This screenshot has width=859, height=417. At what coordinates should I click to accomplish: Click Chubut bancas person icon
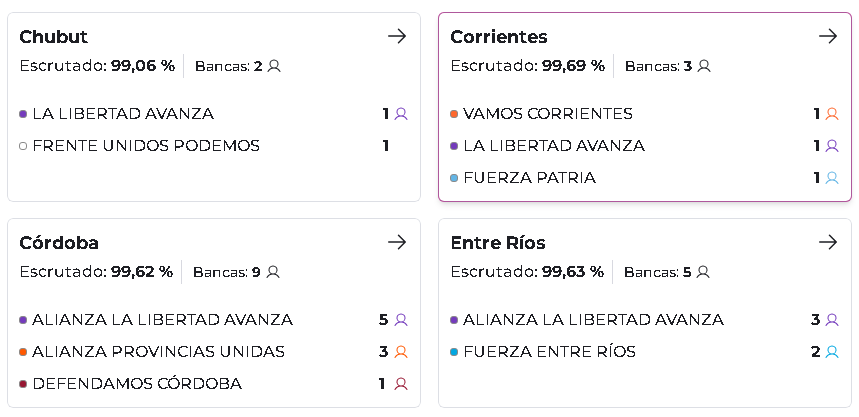[x=274, y=66]
